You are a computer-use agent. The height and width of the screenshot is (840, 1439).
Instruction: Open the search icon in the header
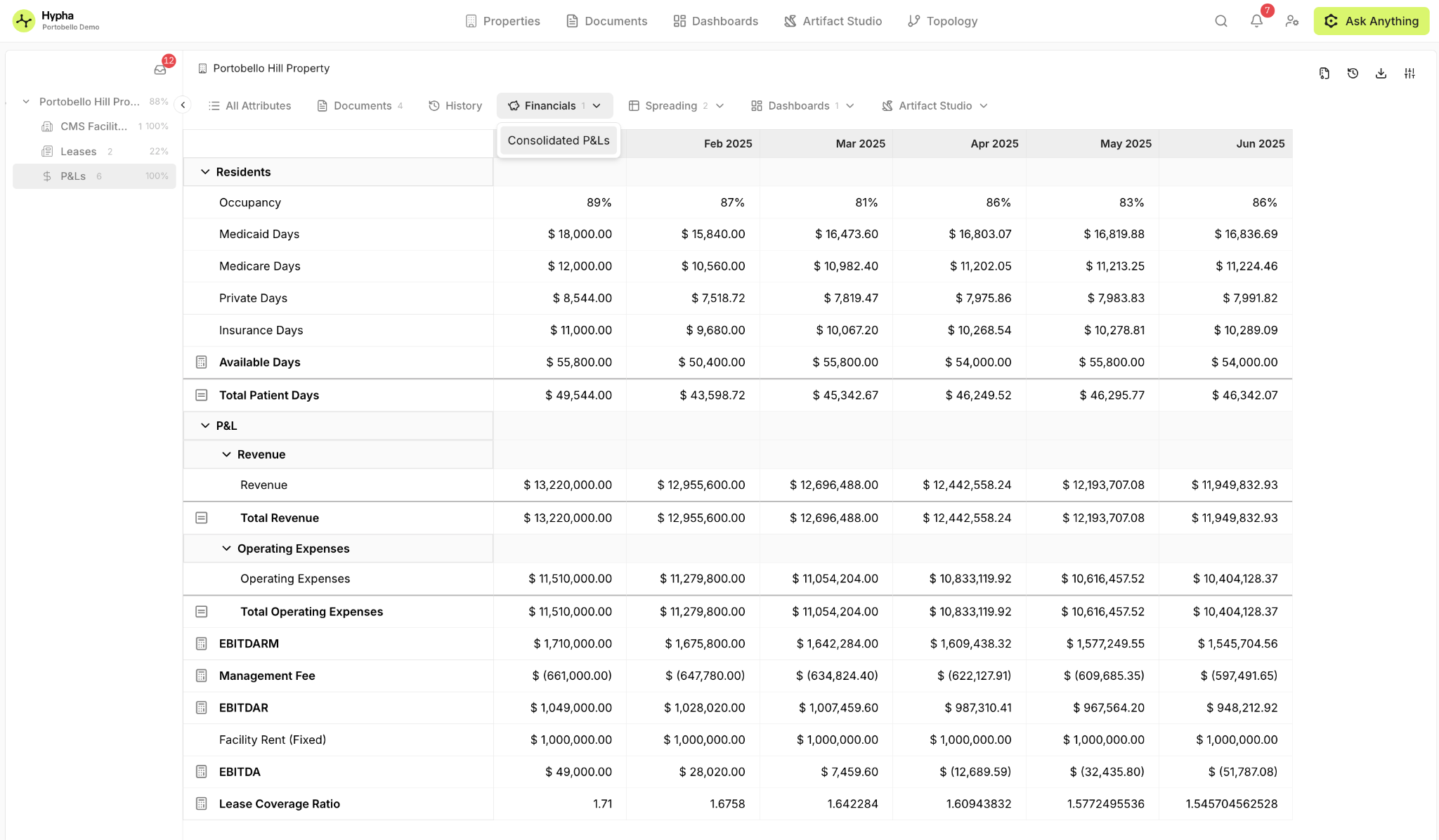[x=1221, y=21]
